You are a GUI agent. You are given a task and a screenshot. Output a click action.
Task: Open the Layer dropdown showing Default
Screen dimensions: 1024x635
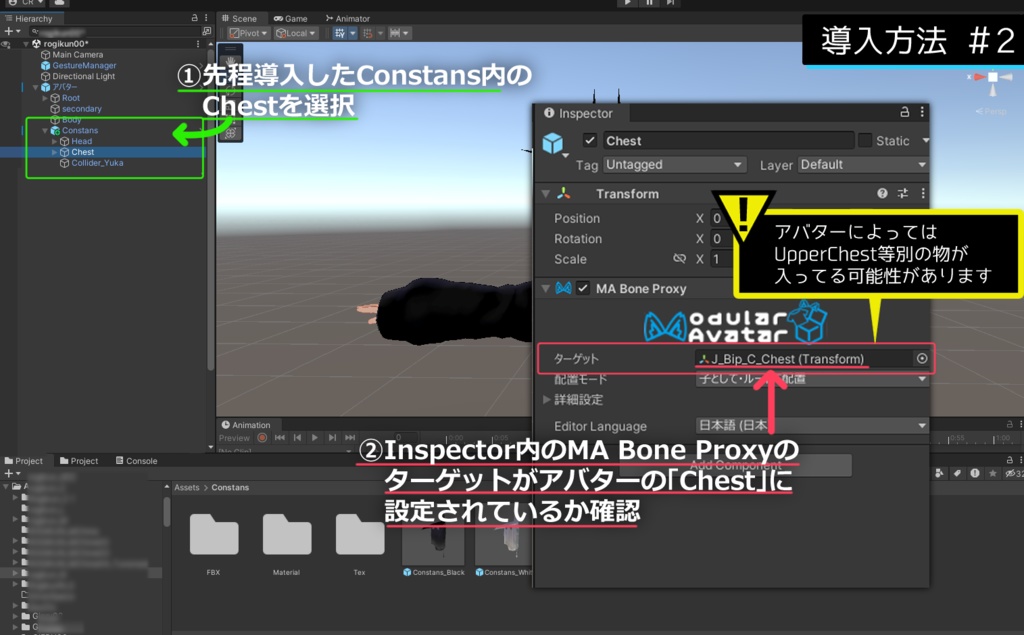point(863,165)
